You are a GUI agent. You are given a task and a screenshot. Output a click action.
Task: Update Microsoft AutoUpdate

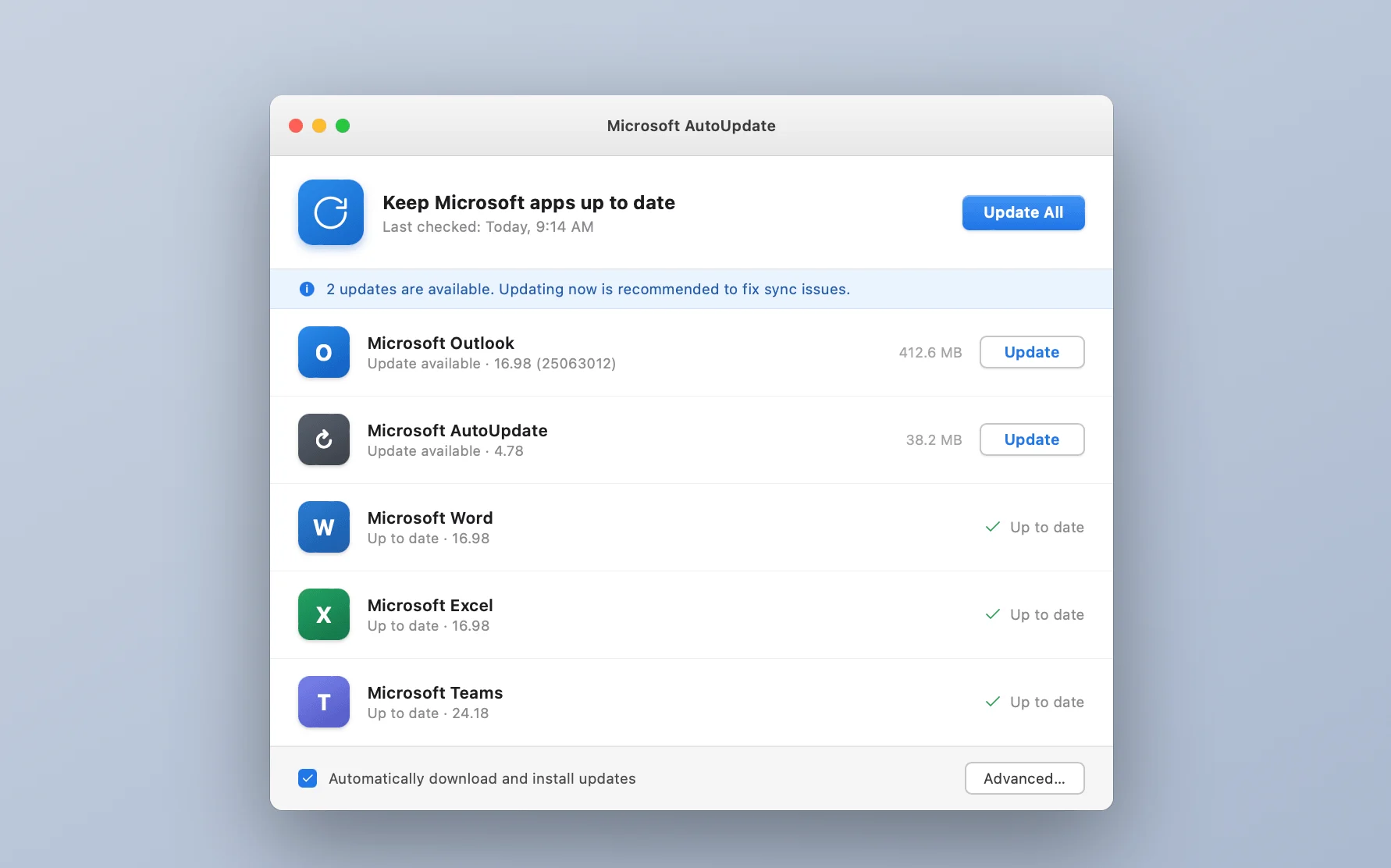click(1032, 439)
